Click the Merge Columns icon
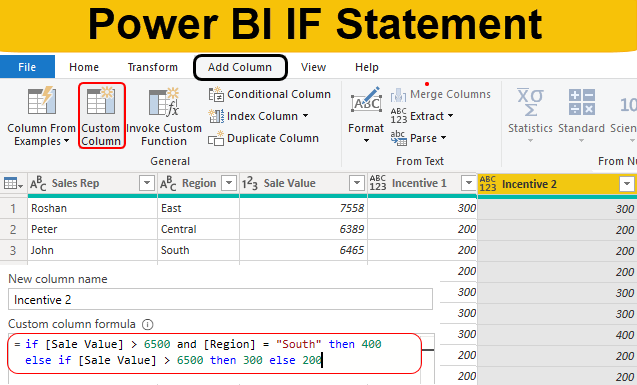 pos(398,95)
